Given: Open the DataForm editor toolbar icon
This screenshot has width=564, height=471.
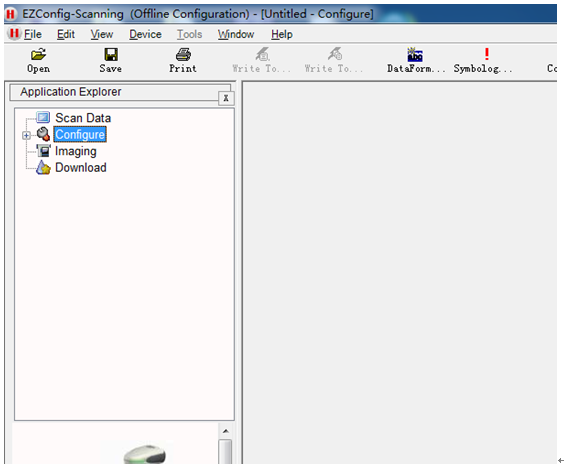Looking at the screenshot, I should 415,55.
